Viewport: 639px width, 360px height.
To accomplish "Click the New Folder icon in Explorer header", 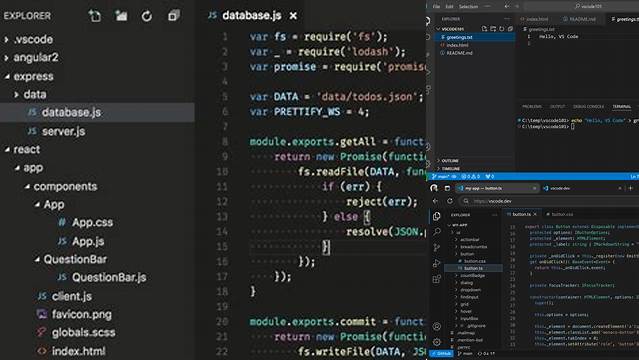I will click(121, 16).
